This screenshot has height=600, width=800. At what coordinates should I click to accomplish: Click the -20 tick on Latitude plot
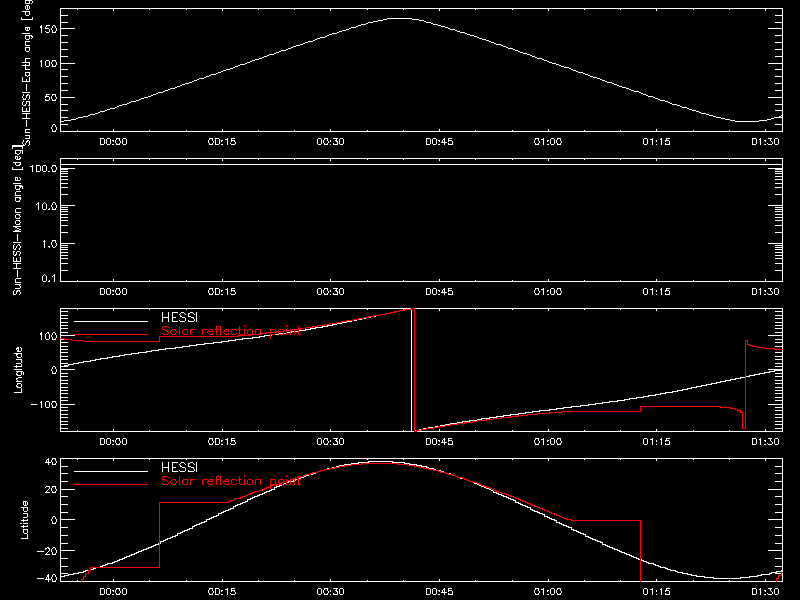click(47, 551)
